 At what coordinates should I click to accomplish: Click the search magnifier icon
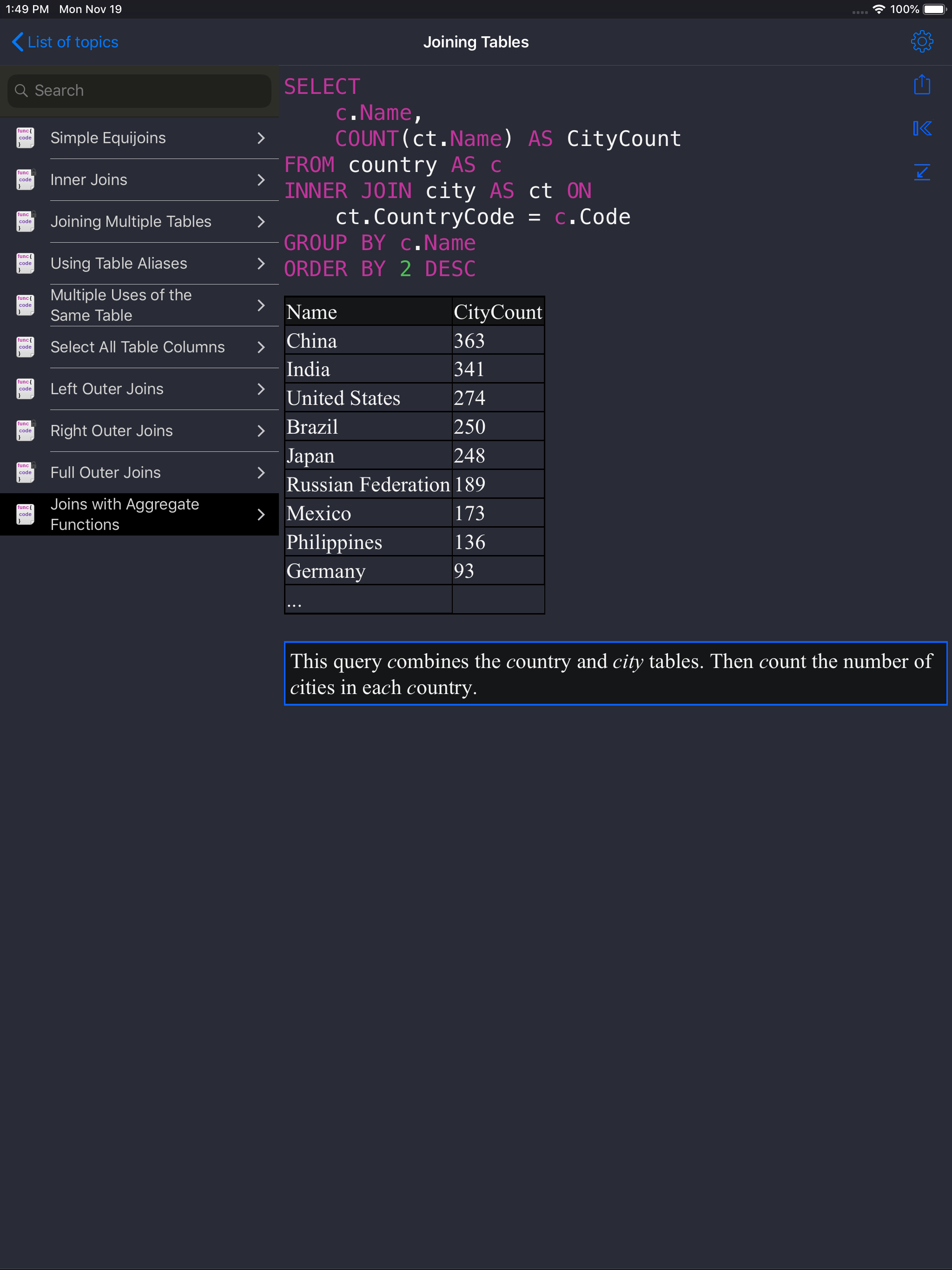21,90
